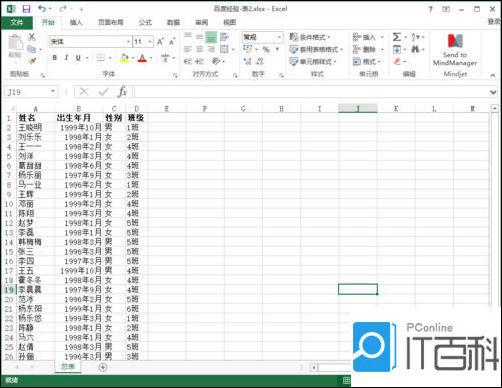Undo the last action from the quick access toolbar
This screenshot has width=502, height=388.
pos(42,9)
